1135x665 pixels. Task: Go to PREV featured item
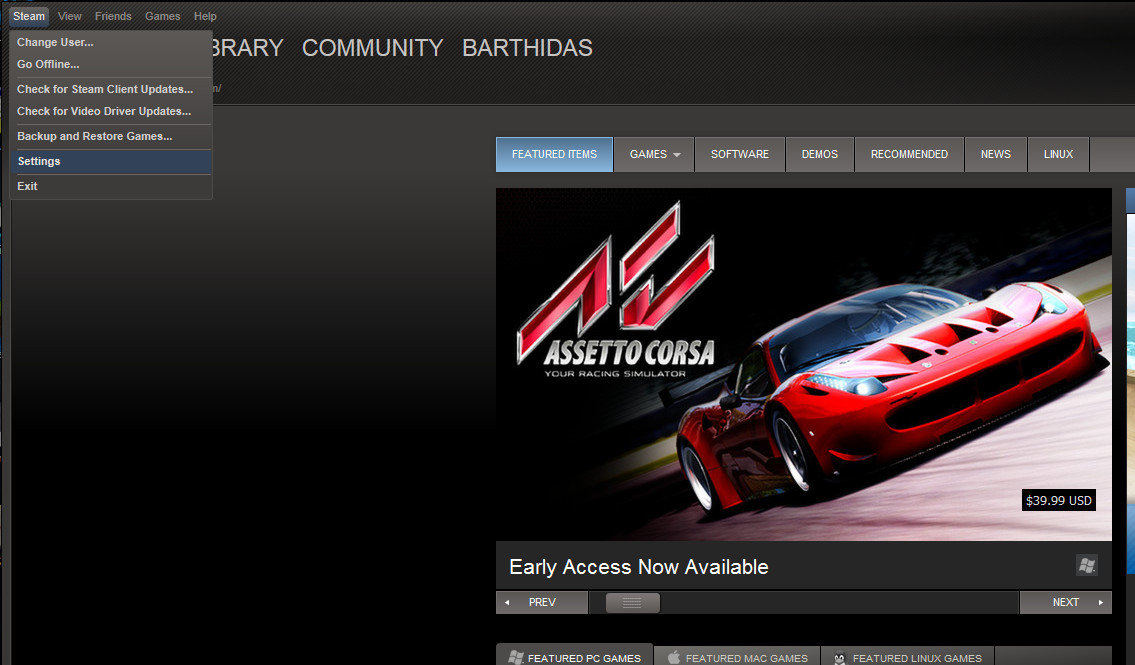541,602
